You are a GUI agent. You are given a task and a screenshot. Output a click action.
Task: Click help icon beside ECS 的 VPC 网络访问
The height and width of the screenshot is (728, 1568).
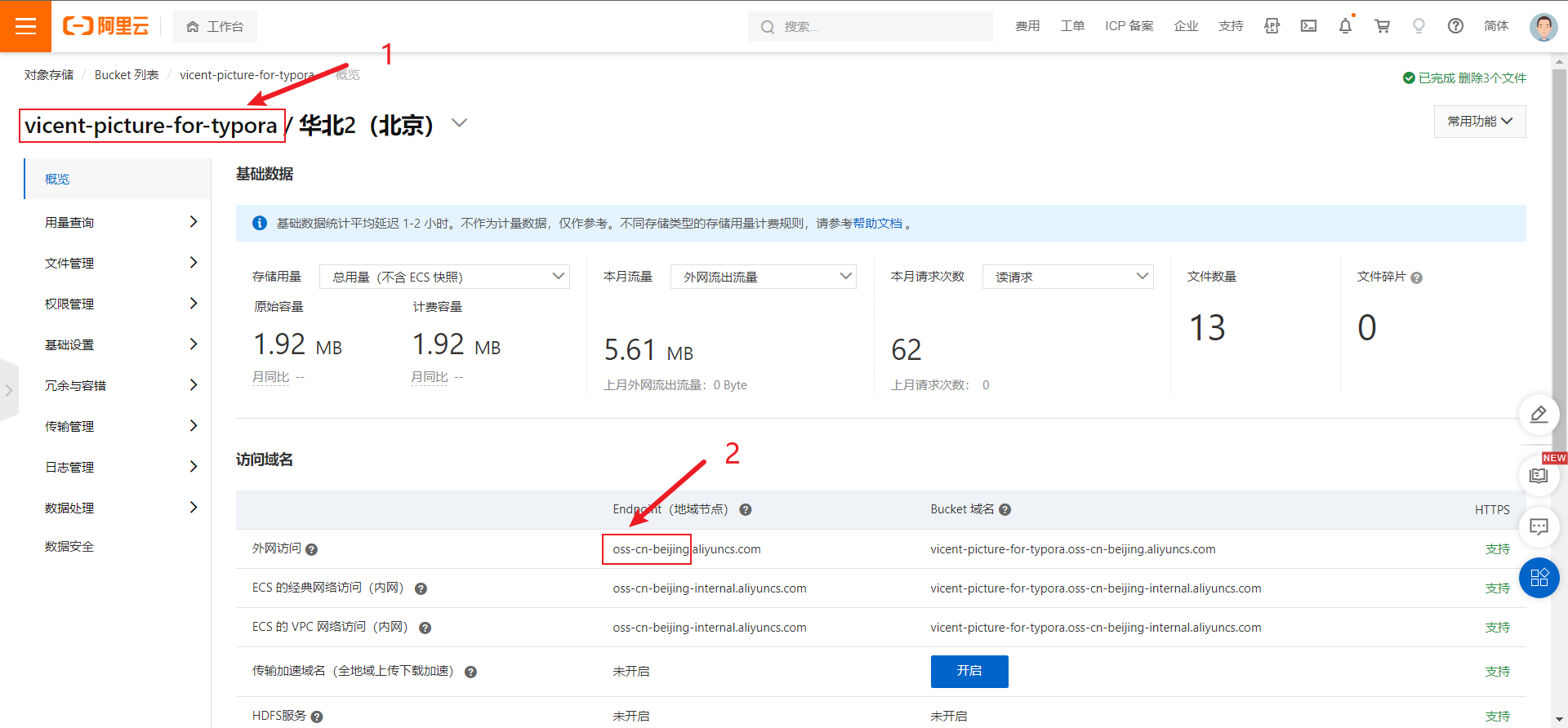pyautogui.click(x=425, y=628)
